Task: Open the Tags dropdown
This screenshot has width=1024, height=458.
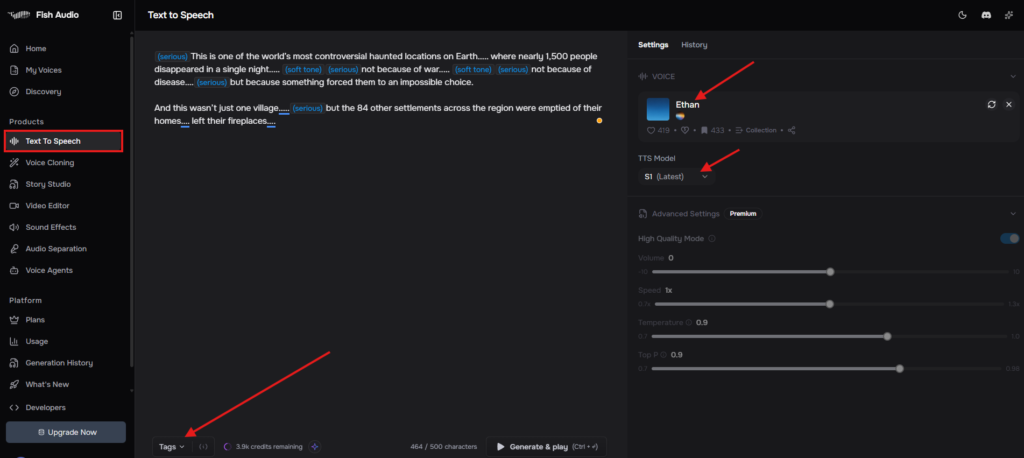Action: coord(171,446)
